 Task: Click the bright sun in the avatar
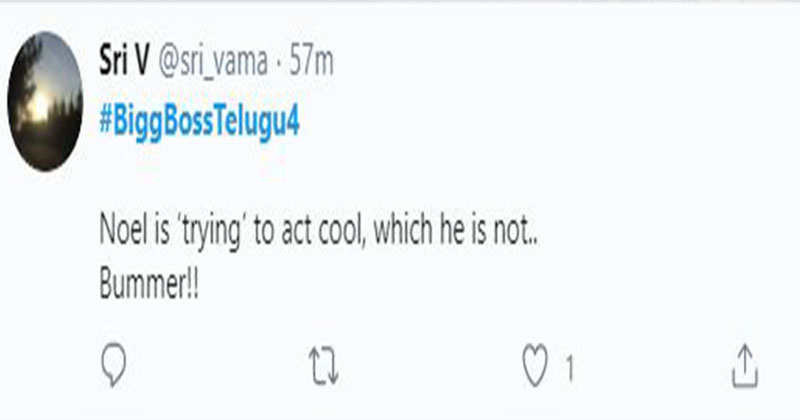coord(36,106)
